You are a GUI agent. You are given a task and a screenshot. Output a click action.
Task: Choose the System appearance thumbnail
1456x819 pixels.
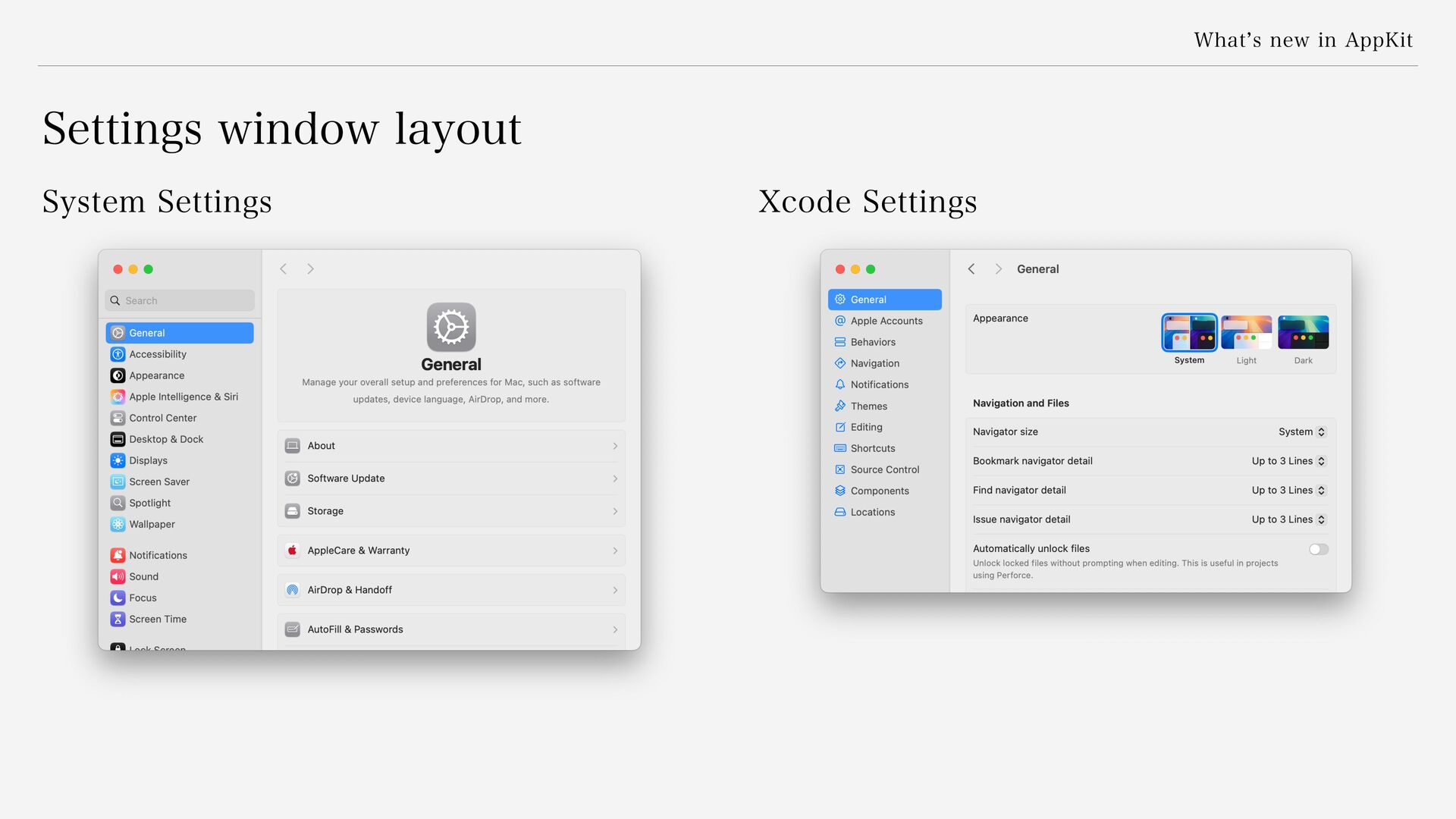click(1189, 332)
